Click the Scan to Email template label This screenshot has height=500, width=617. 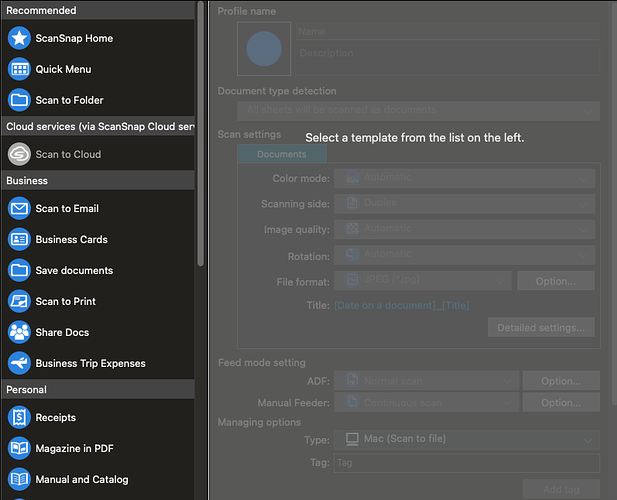[67, 208]
